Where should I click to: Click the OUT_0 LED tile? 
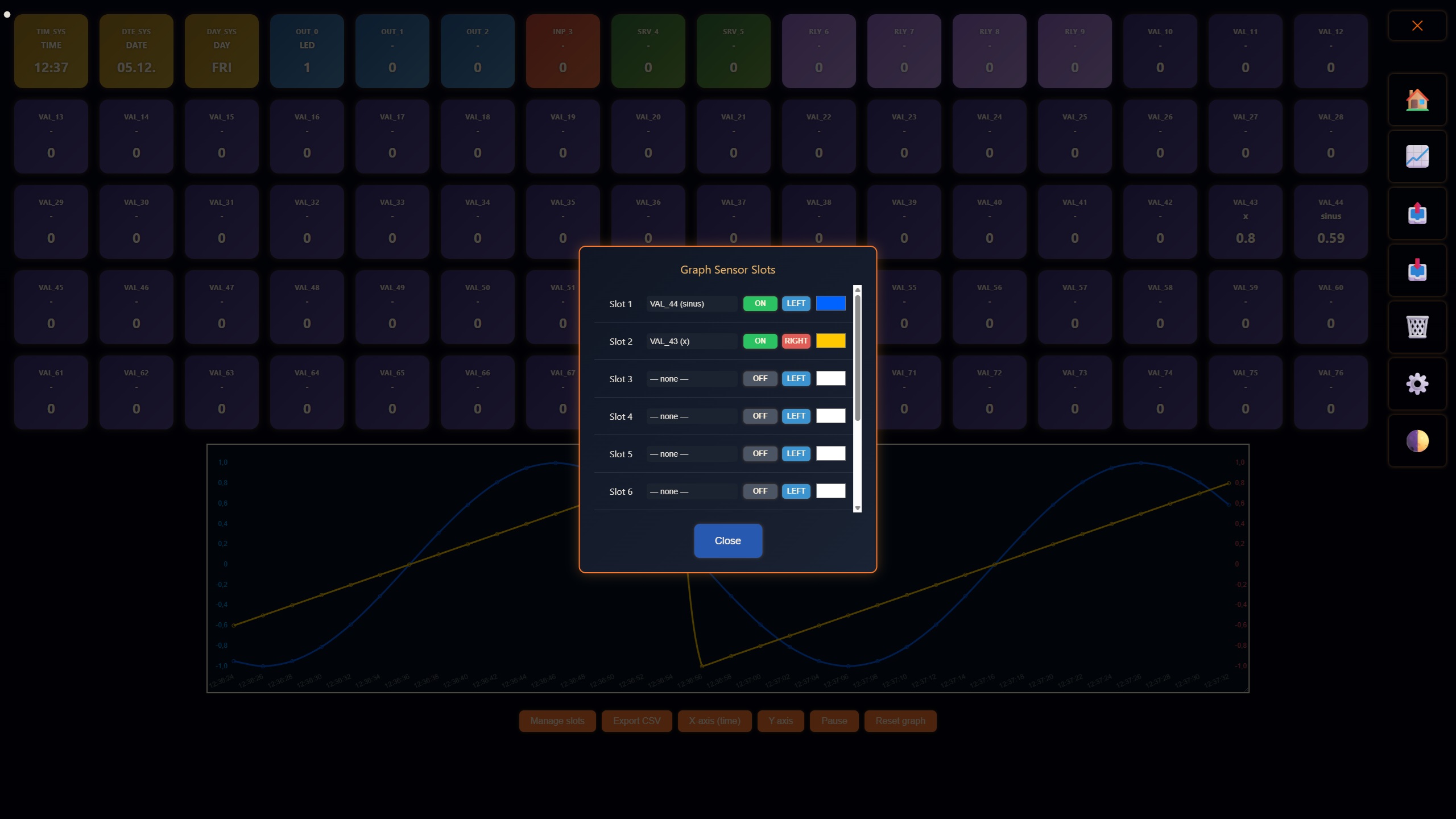pyautogui.click(x=307, y=51)
